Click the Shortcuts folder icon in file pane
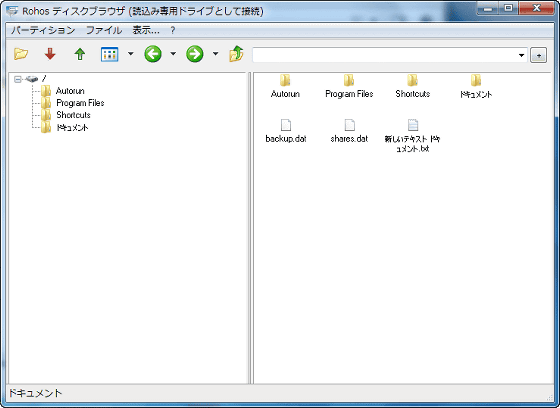The image size is (560, 408). (412, 80)
